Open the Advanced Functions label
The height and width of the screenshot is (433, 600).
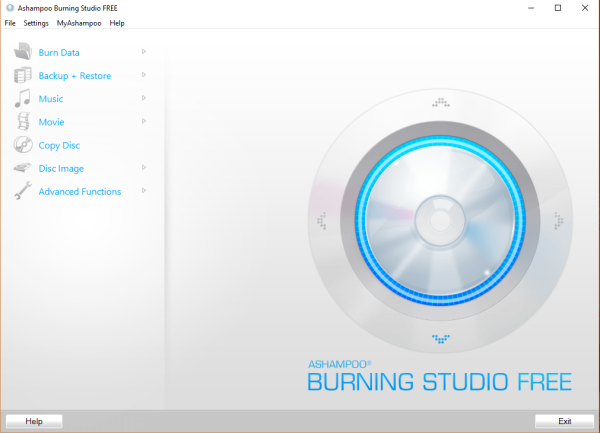80,192
